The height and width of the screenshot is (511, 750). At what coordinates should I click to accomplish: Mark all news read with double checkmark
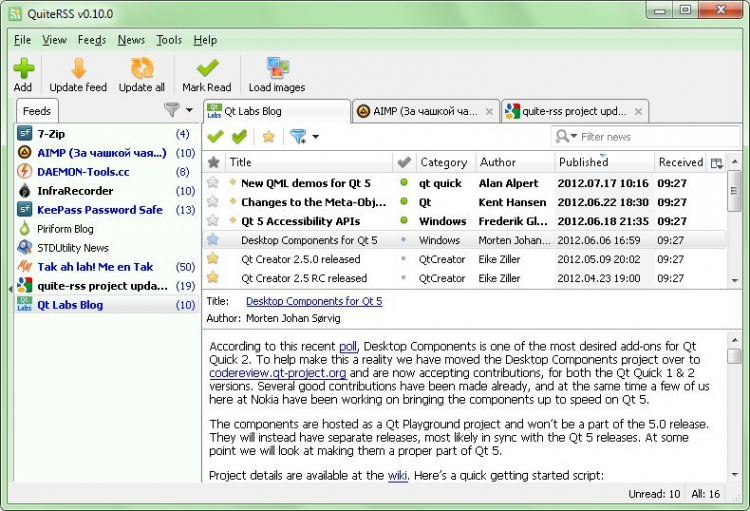click(239, 137)
